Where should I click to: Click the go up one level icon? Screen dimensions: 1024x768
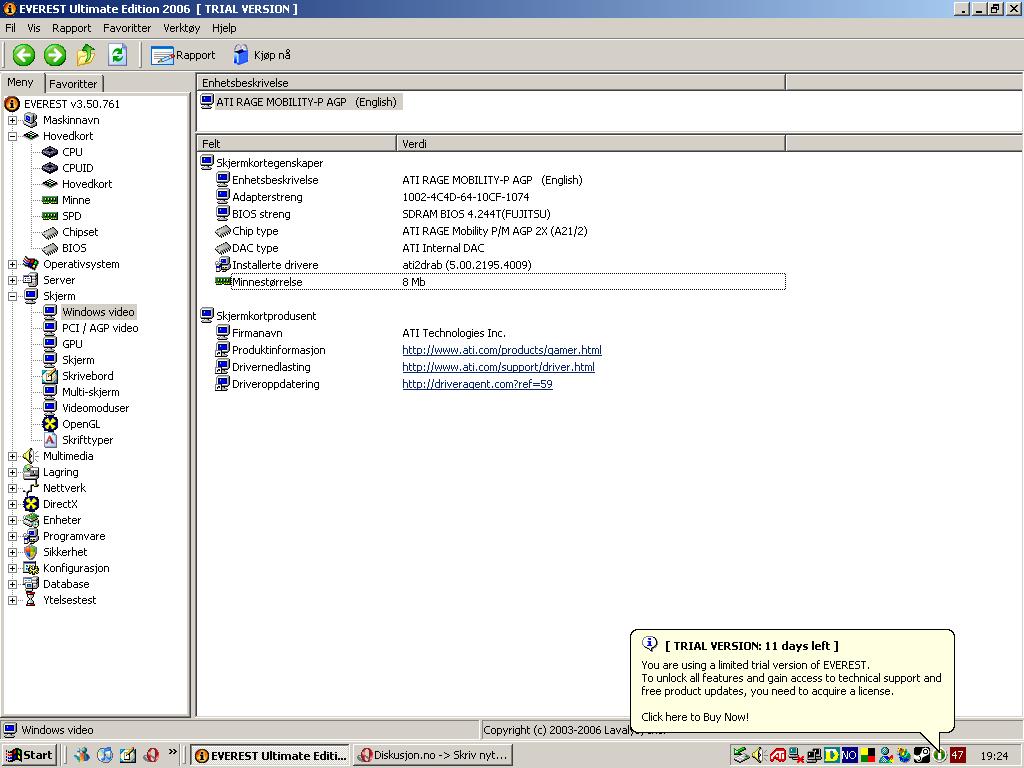point(86,55)
